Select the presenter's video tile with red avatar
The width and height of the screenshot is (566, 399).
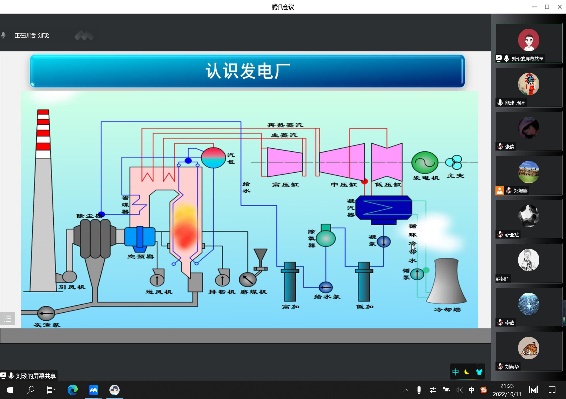(528, 44)
